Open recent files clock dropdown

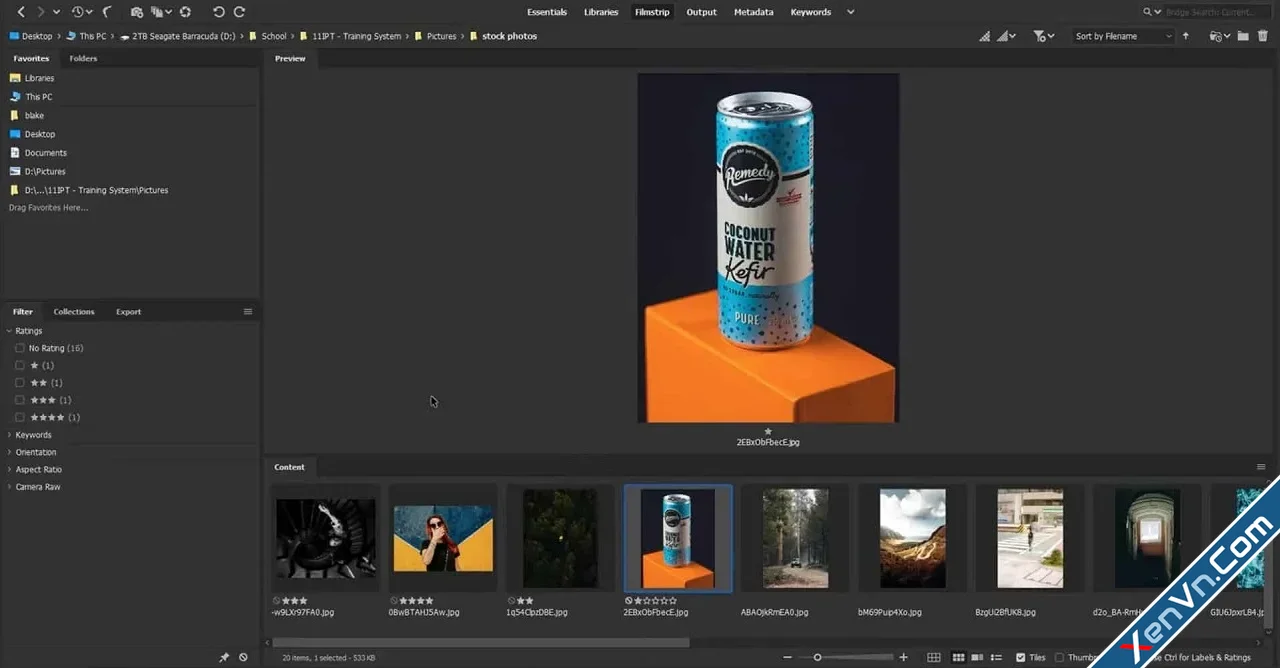click(x=83, y=12)
